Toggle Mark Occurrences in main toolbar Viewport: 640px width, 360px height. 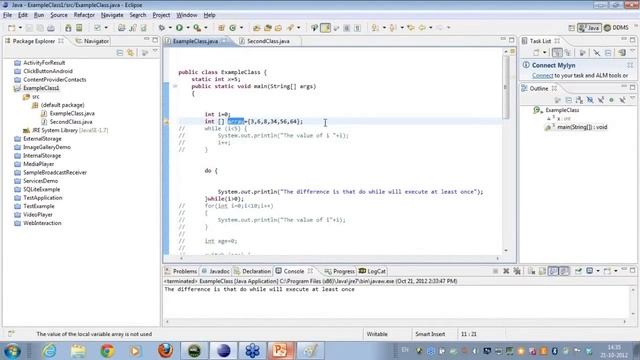coord(325,28)
